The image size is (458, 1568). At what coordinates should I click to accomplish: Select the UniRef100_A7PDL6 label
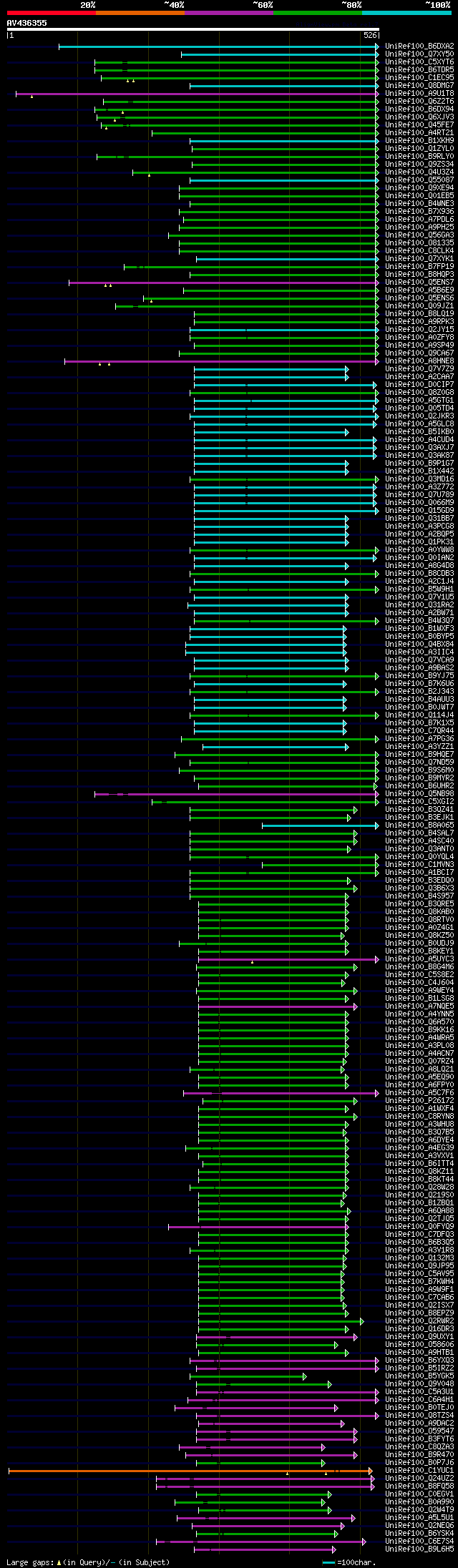pos(419,220)
